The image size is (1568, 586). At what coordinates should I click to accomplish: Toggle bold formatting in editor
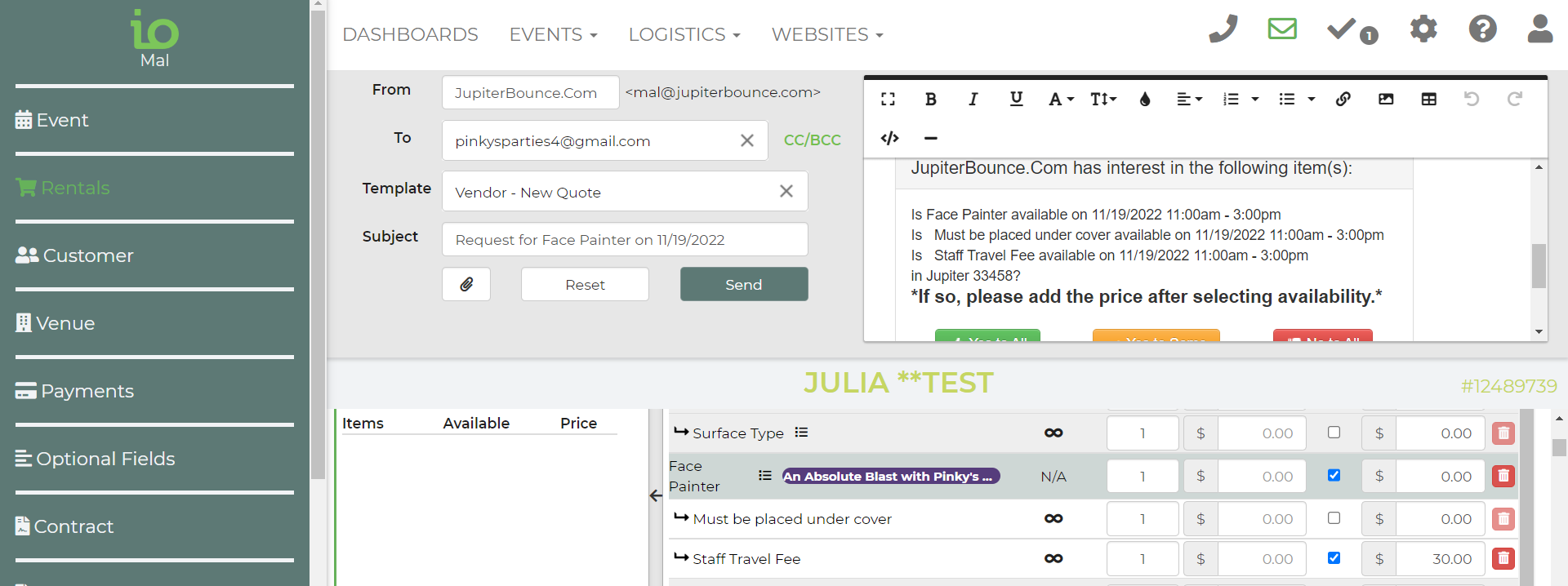930,99
